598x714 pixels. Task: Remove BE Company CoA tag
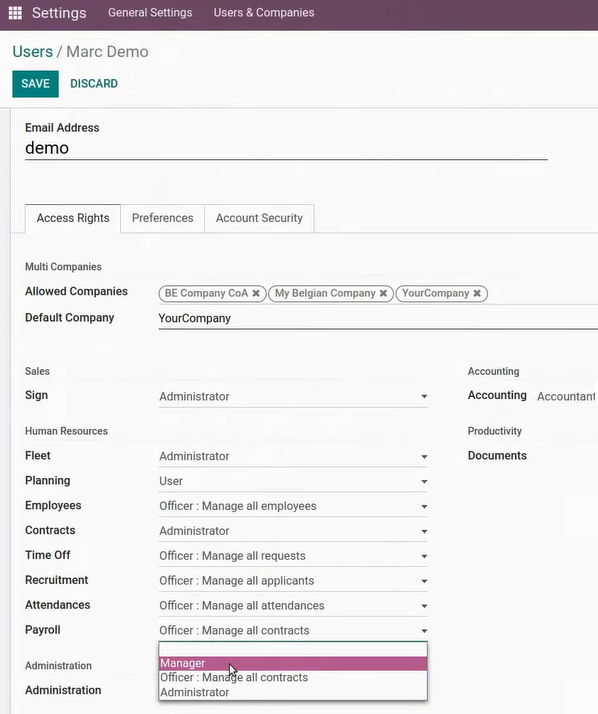coord(256,293)
